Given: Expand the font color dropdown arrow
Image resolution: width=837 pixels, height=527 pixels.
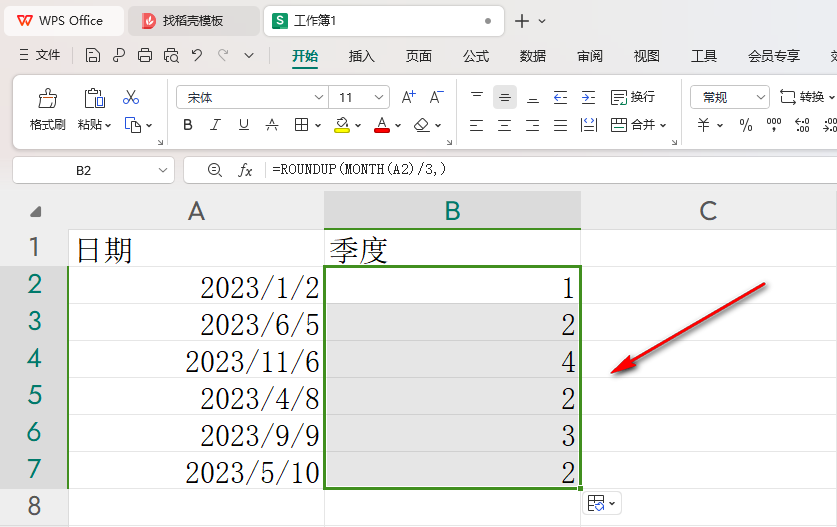Looking at the screenshot, I should [x=398, y=125].
